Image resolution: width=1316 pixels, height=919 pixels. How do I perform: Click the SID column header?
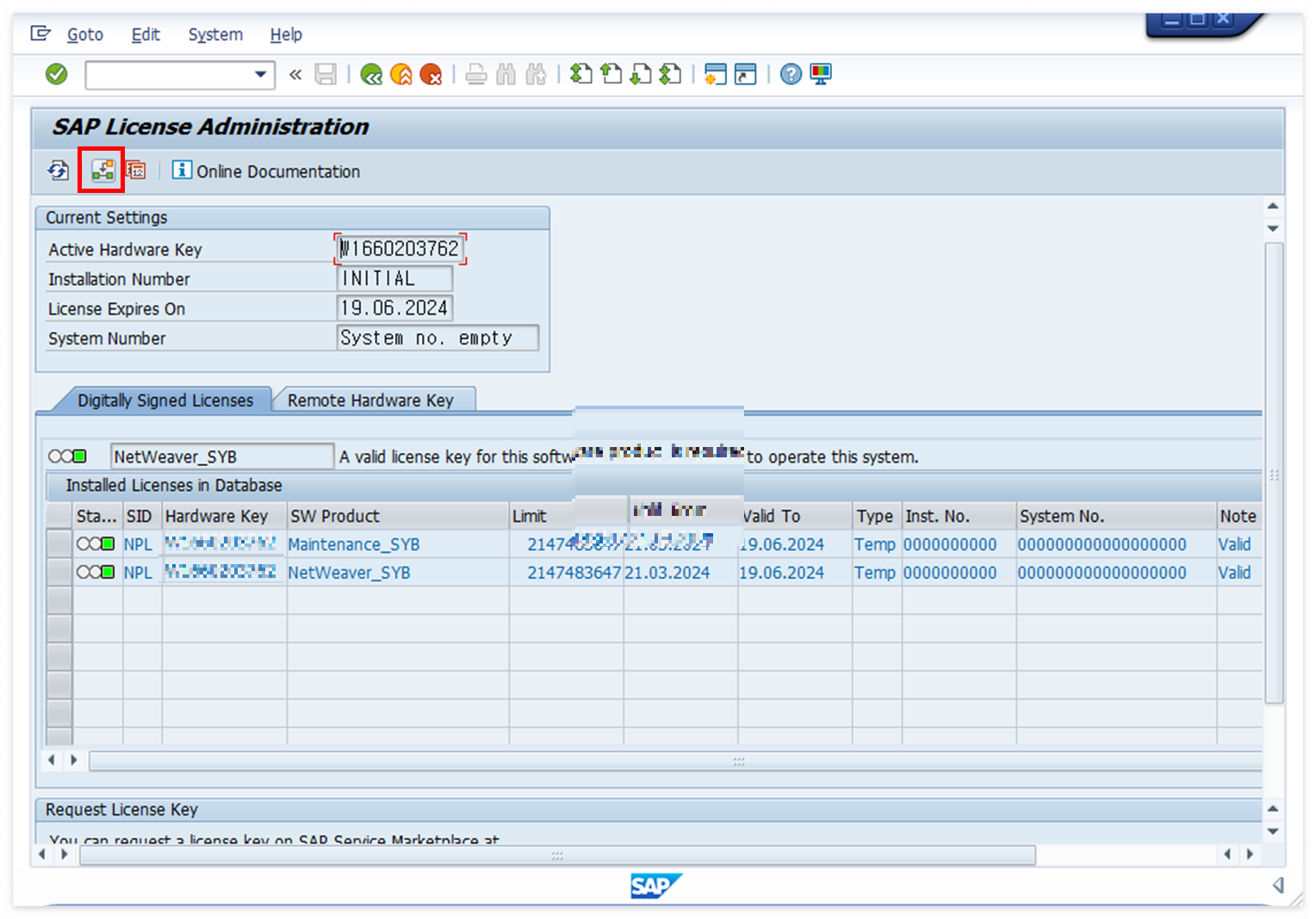pyautogui.click(x=142, y=516)
